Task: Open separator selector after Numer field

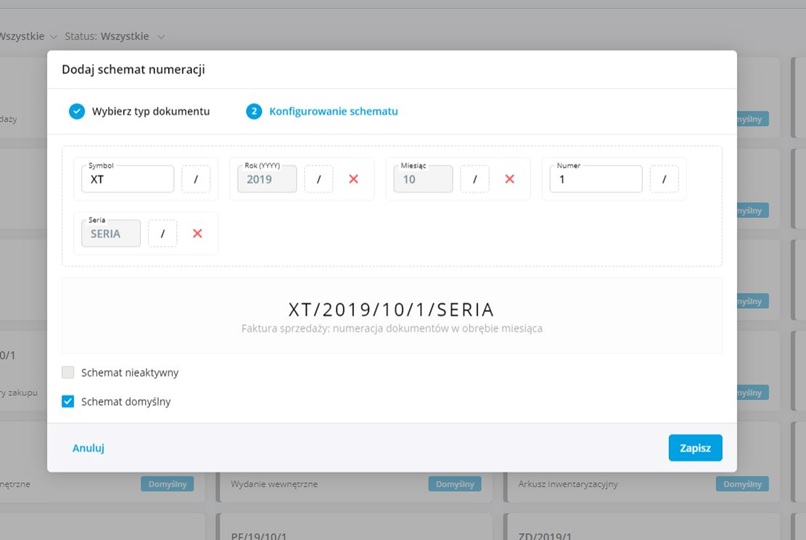Action: click(x=664, y=179)
